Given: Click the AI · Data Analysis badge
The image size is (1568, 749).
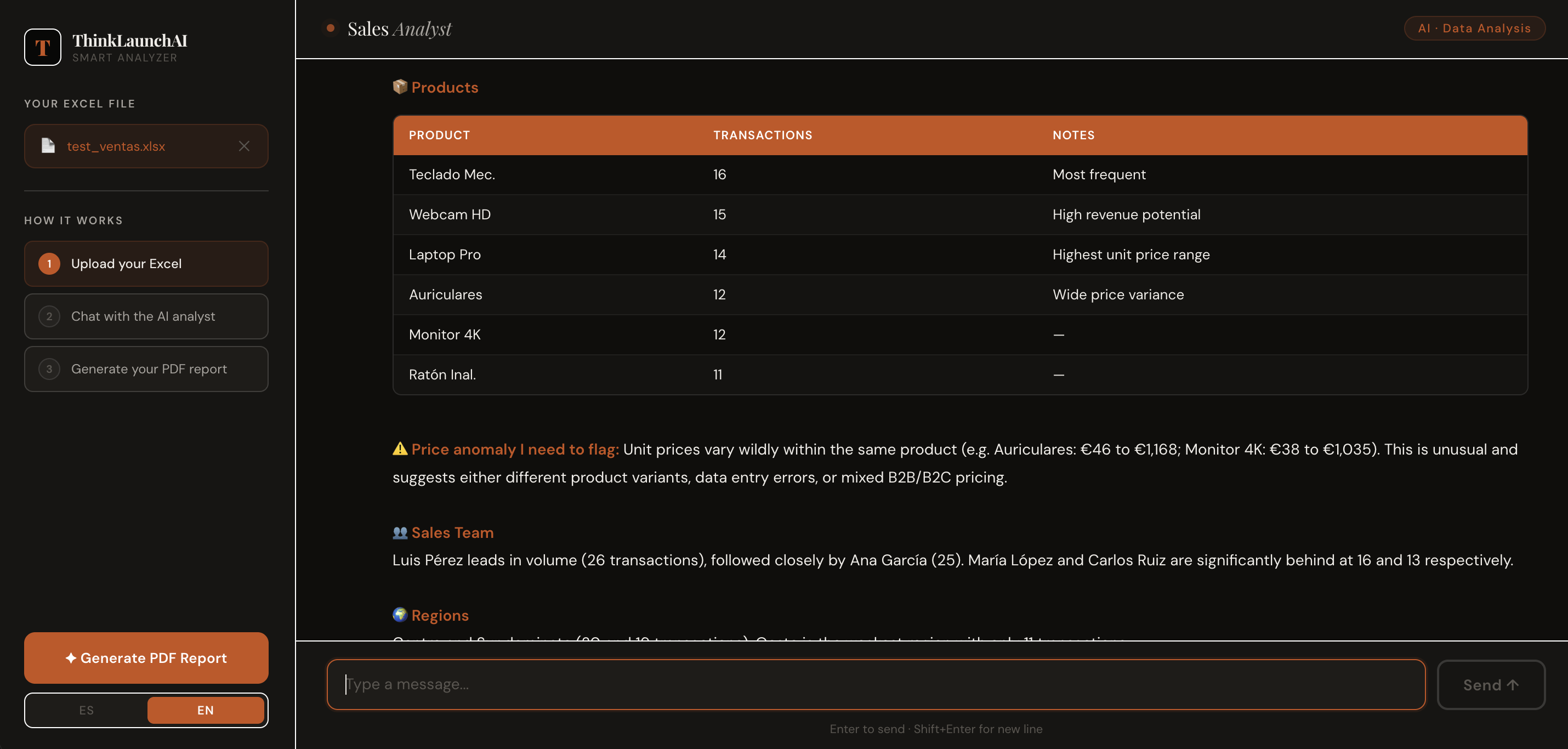Looking at the screenshot, I should pos(1474,28).
